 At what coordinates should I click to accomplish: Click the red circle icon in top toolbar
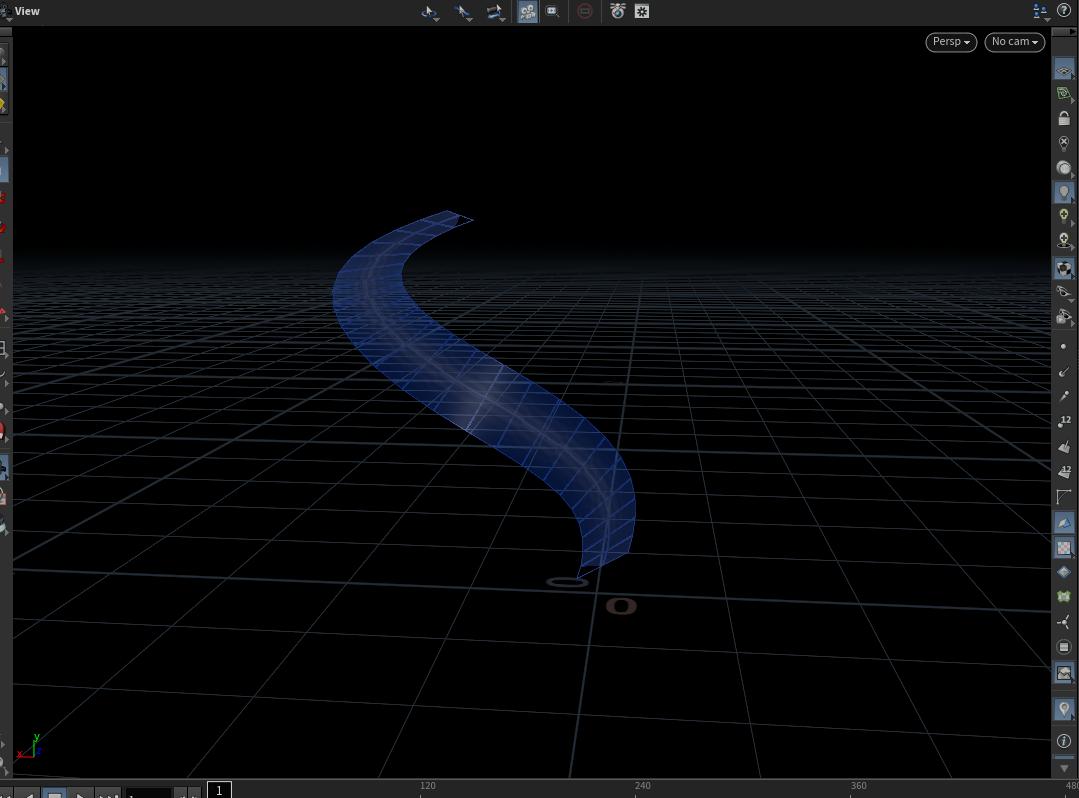click(585, 11)
